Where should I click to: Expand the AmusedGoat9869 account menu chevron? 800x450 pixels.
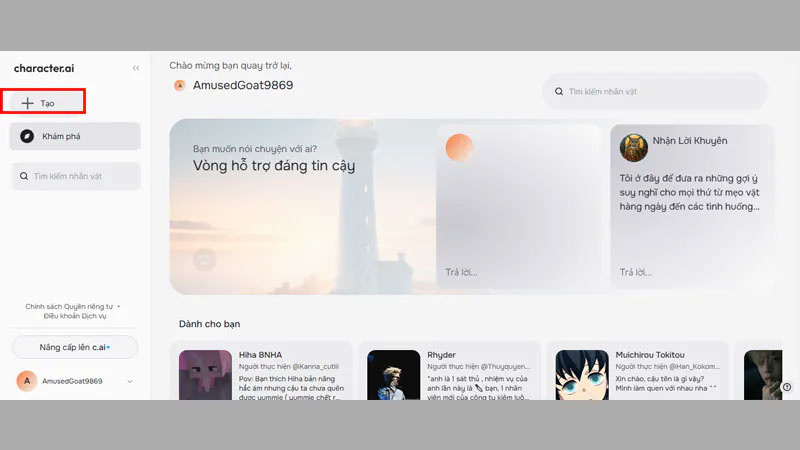(130, 381)
